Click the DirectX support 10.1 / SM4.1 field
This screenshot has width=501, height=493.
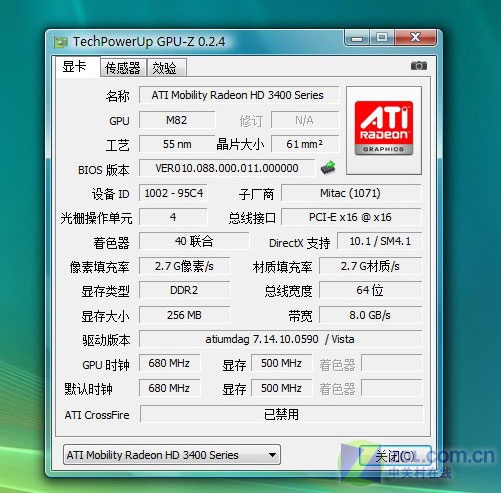tap(380, 241)
